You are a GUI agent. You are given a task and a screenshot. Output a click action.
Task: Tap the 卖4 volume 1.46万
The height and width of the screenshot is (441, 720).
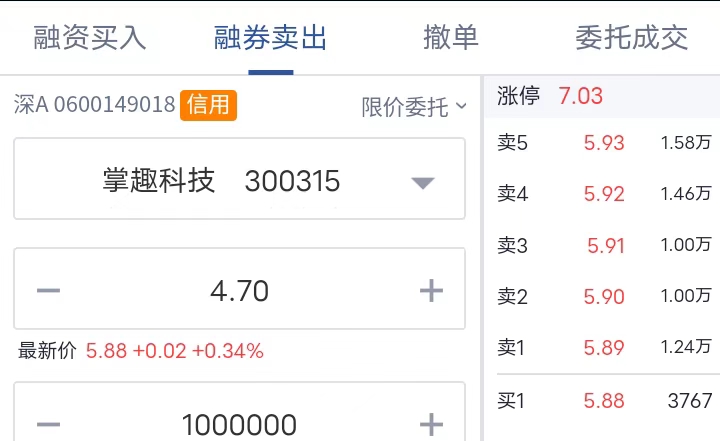(686, 194)
